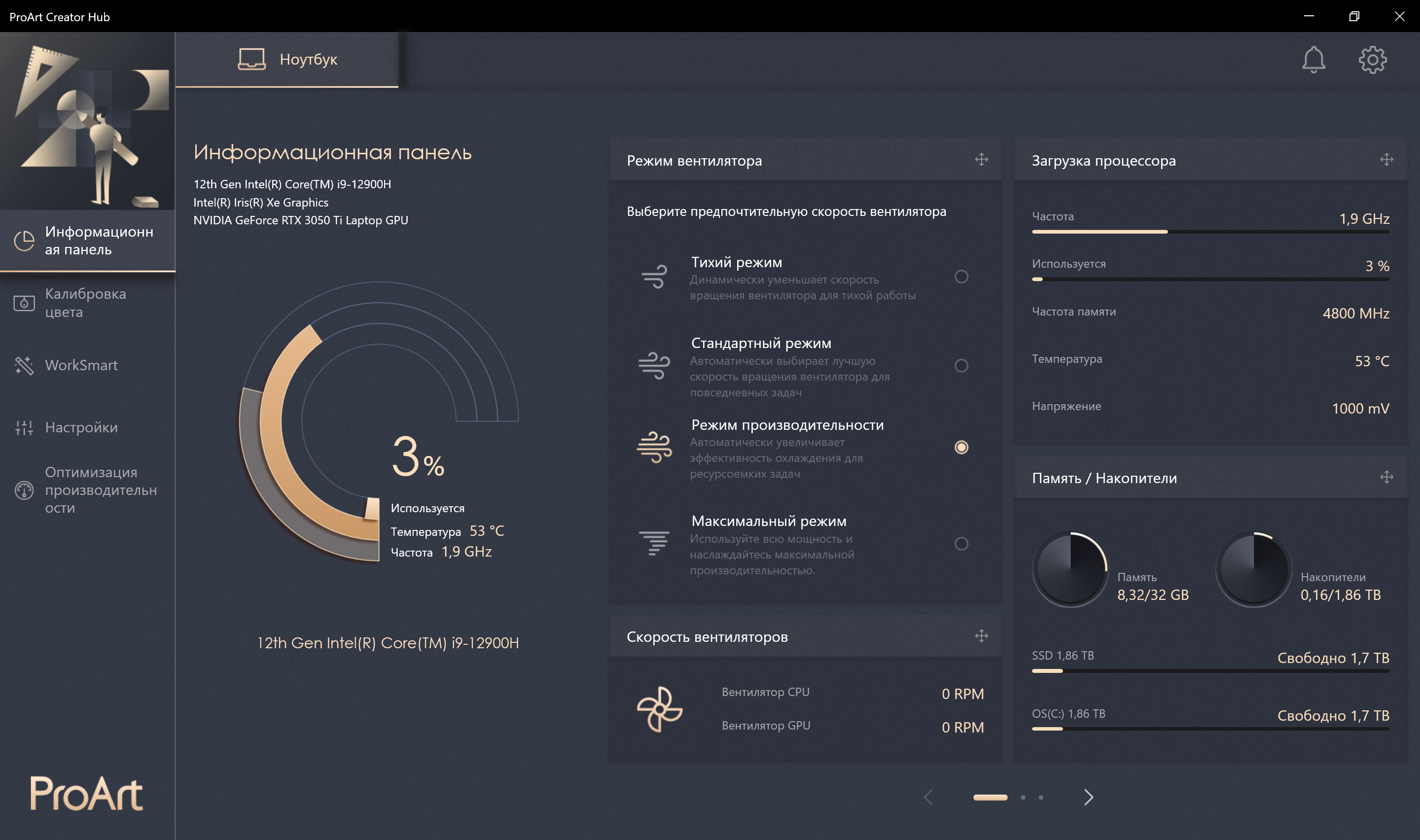Select Режим производительности radio button
This screenshot has height=840, width=1420.
tap(961, 447)
